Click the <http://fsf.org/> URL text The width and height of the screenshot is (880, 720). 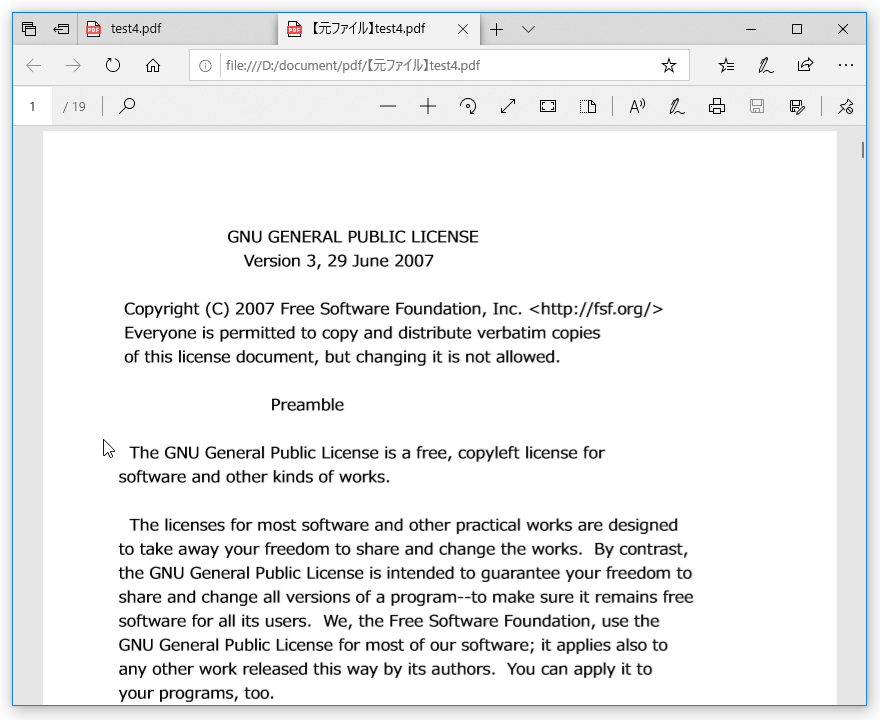click(596, 309)
